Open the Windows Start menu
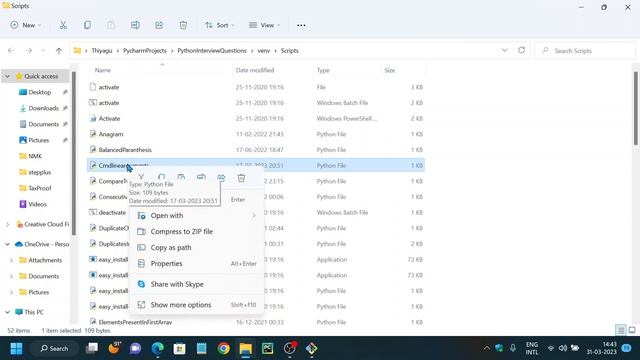 (16, 349)
